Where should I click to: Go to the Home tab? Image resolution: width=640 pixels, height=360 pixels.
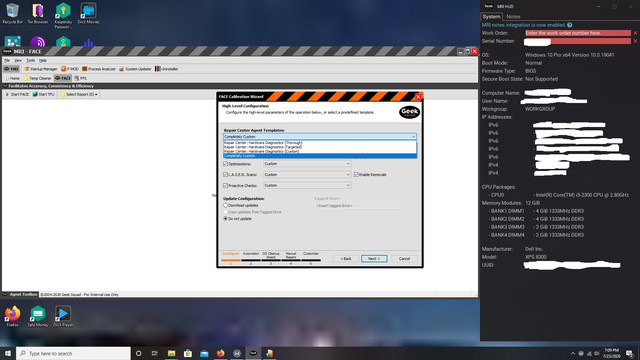(12, 78)
